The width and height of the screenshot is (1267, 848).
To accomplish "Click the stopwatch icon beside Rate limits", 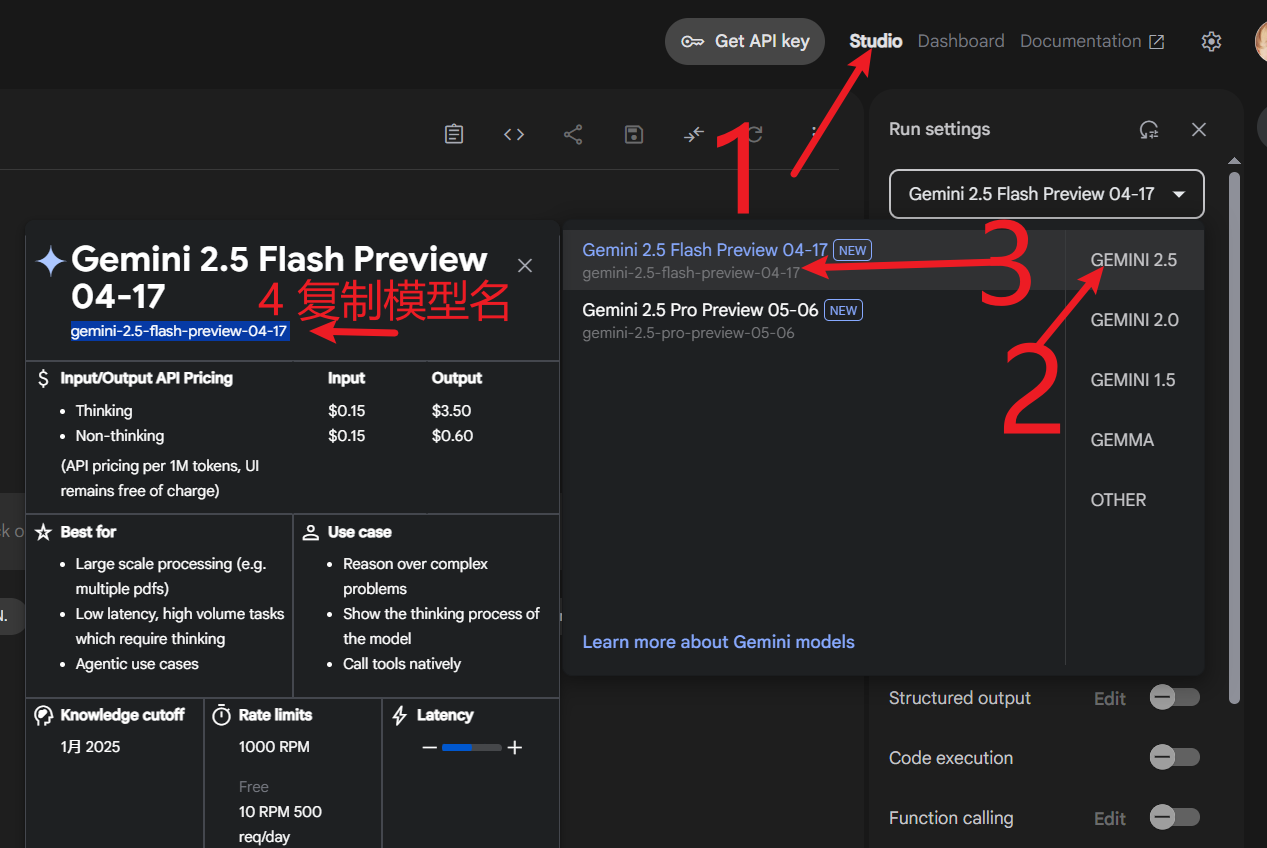I will tap(221, 715).
